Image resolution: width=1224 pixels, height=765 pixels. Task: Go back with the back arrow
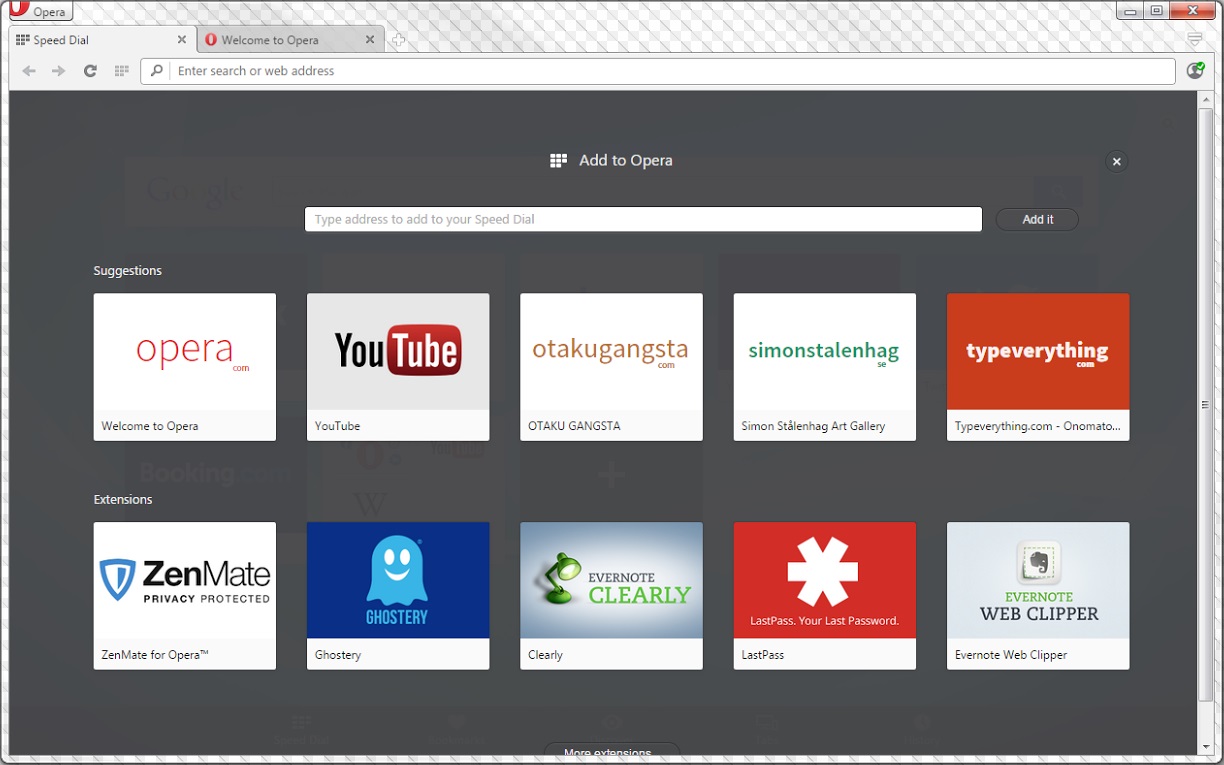click(x=29, y=71)
